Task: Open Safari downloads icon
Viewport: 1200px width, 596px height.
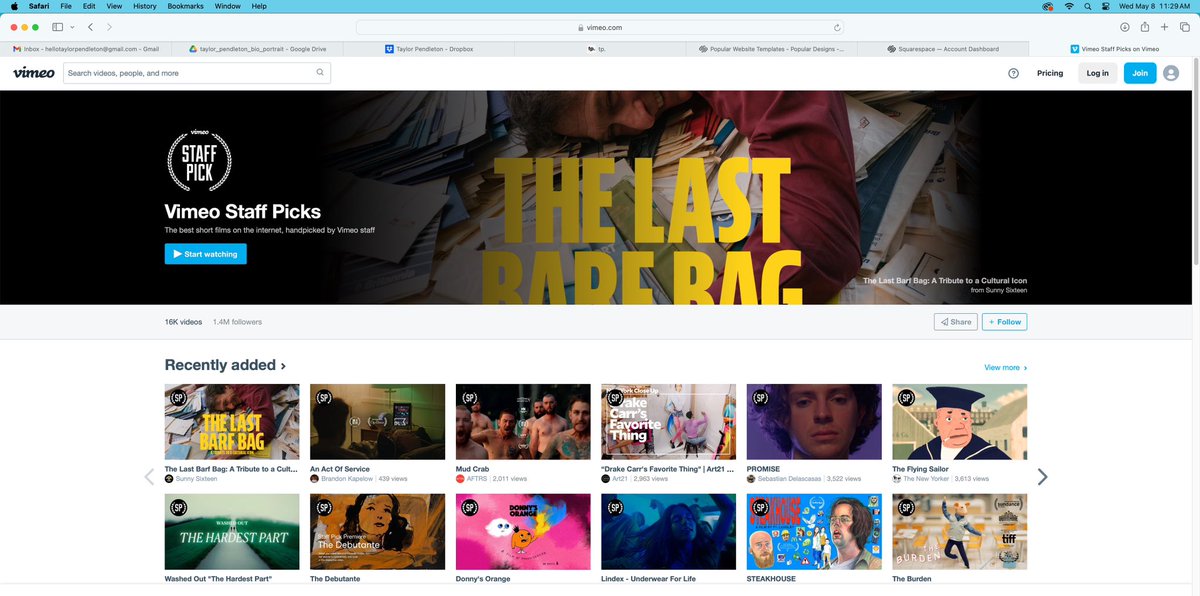Action: click(x=1125, y=27)
